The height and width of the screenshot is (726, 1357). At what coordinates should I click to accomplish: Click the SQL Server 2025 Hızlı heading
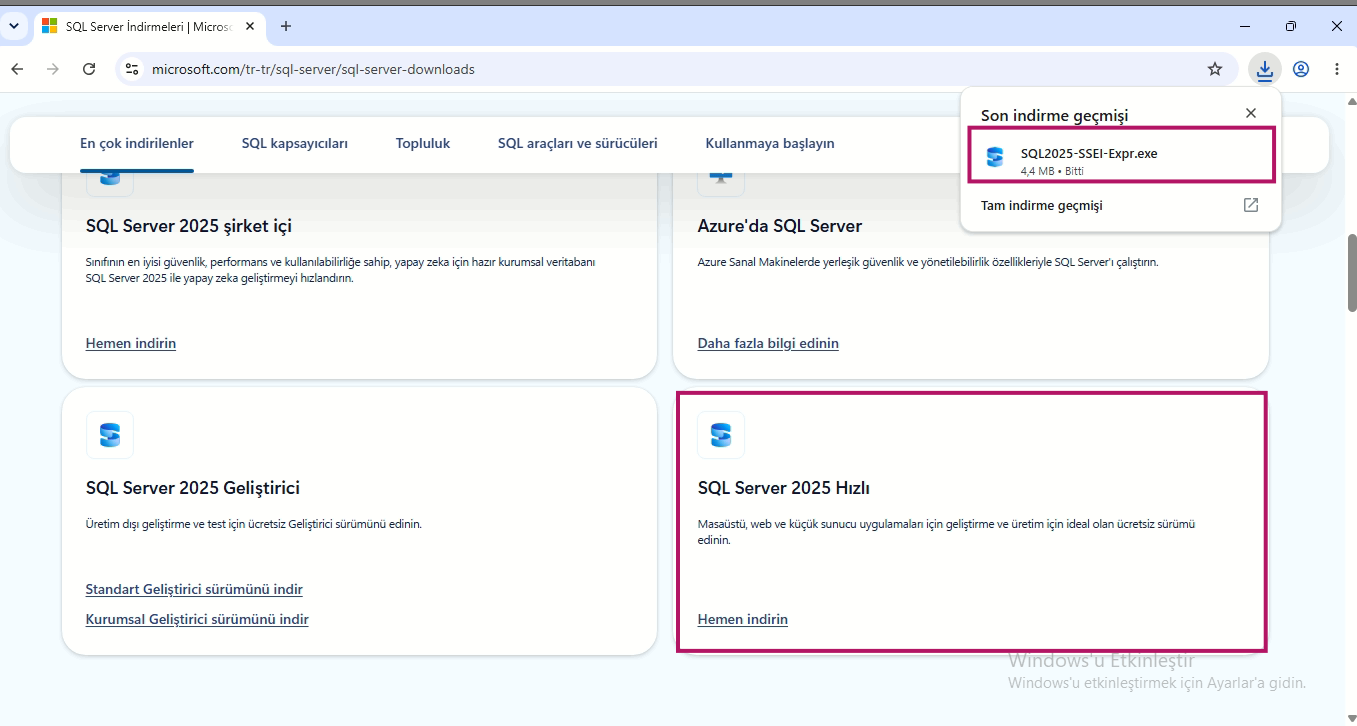click(x=784, y=488)
